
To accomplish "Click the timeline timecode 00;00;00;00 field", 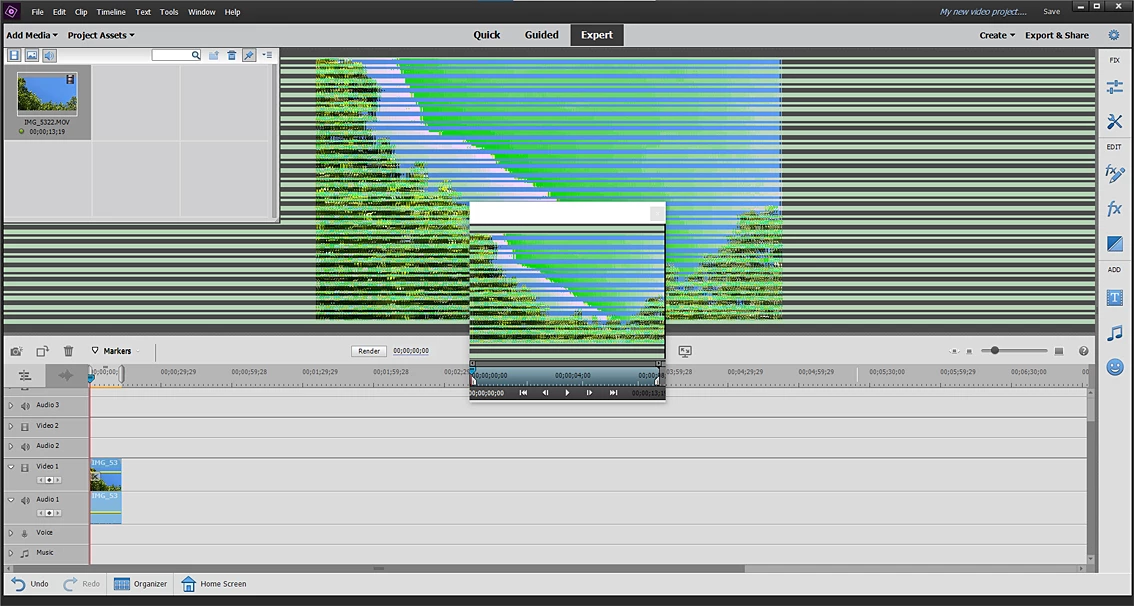I will (411, 351).
